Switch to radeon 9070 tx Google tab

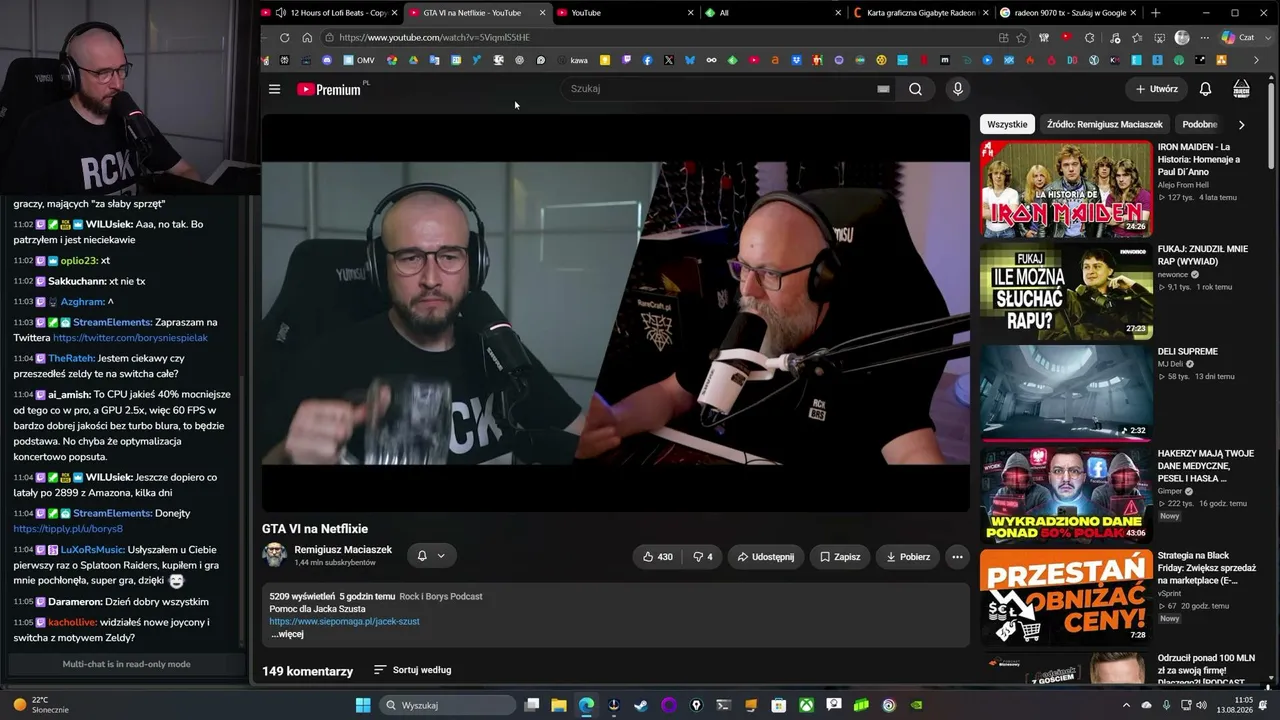point(1070,13)
